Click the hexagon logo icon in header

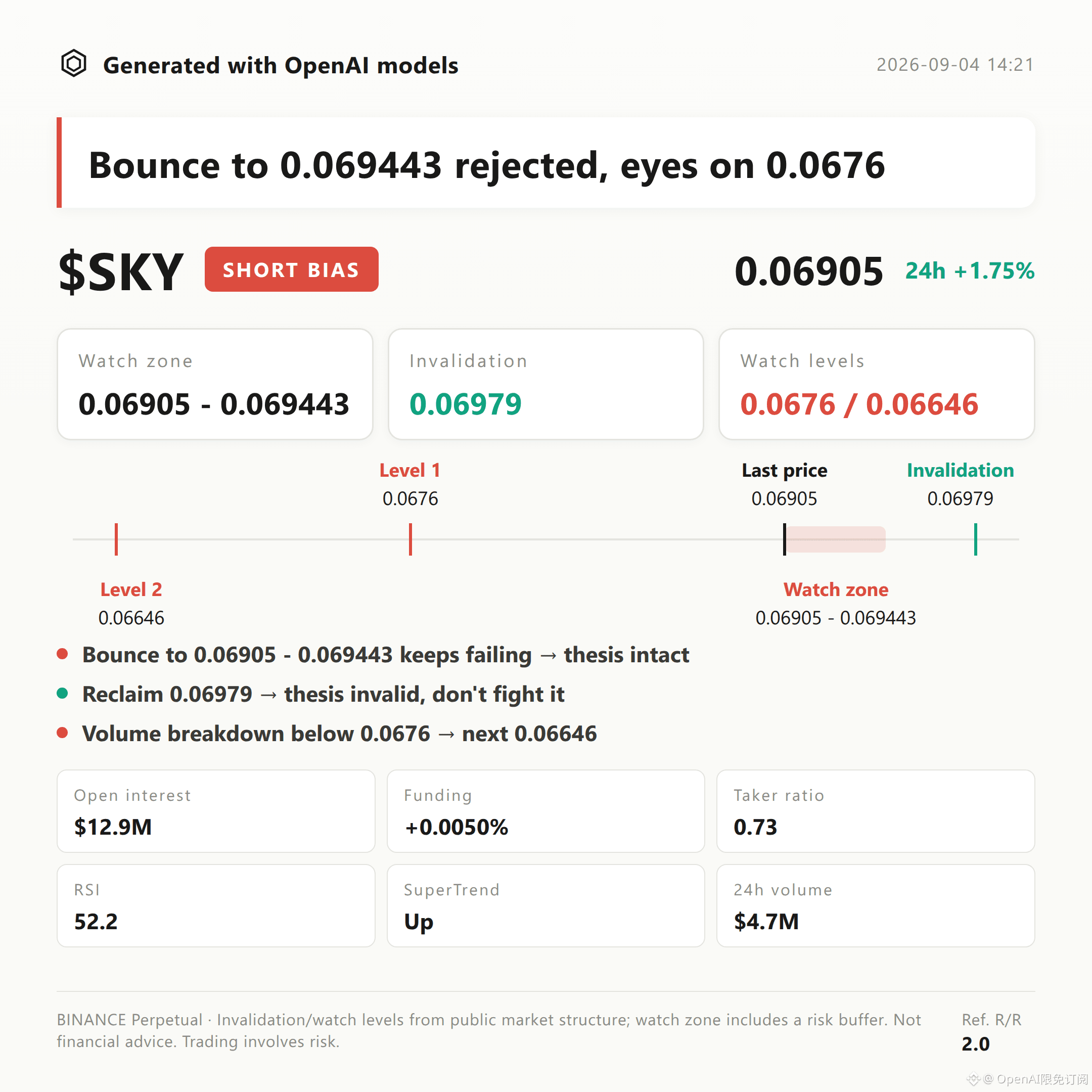73,63
